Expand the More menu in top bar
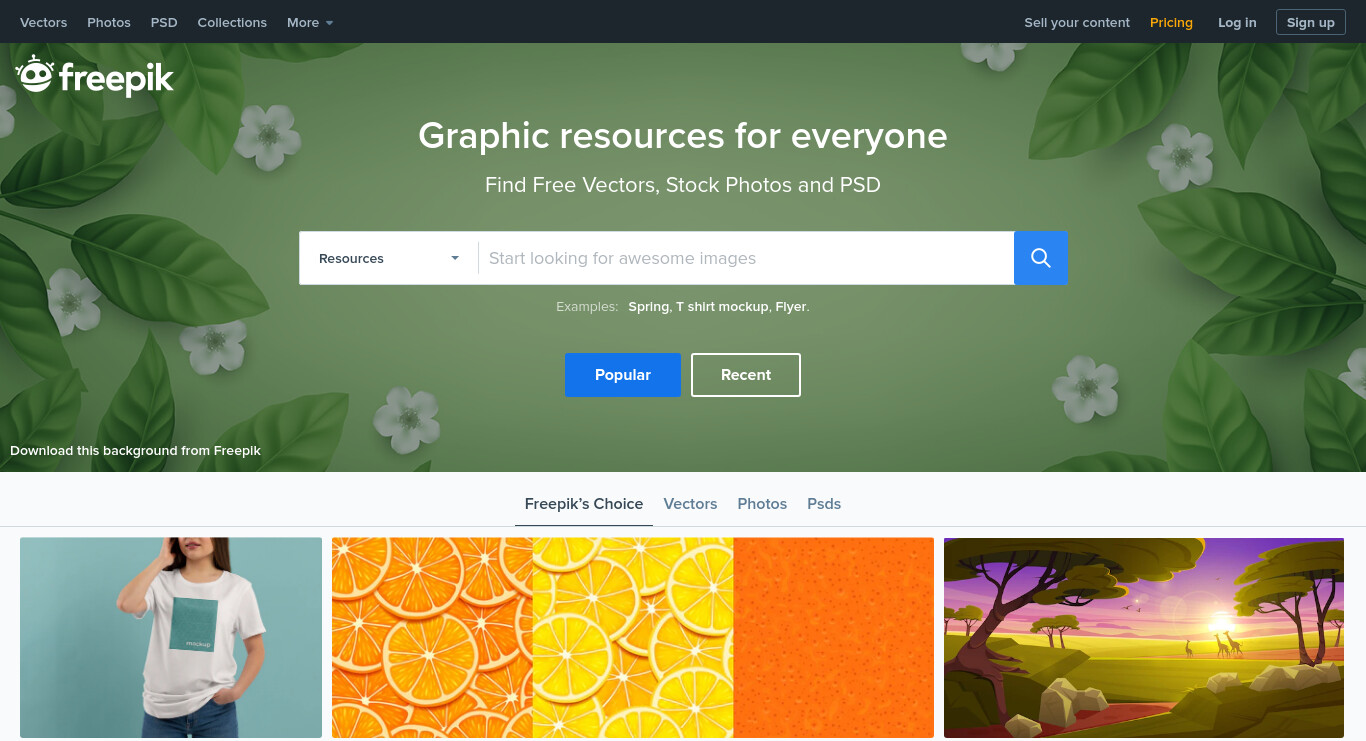This screenshot has height=741, width=1366. [310, 22]
